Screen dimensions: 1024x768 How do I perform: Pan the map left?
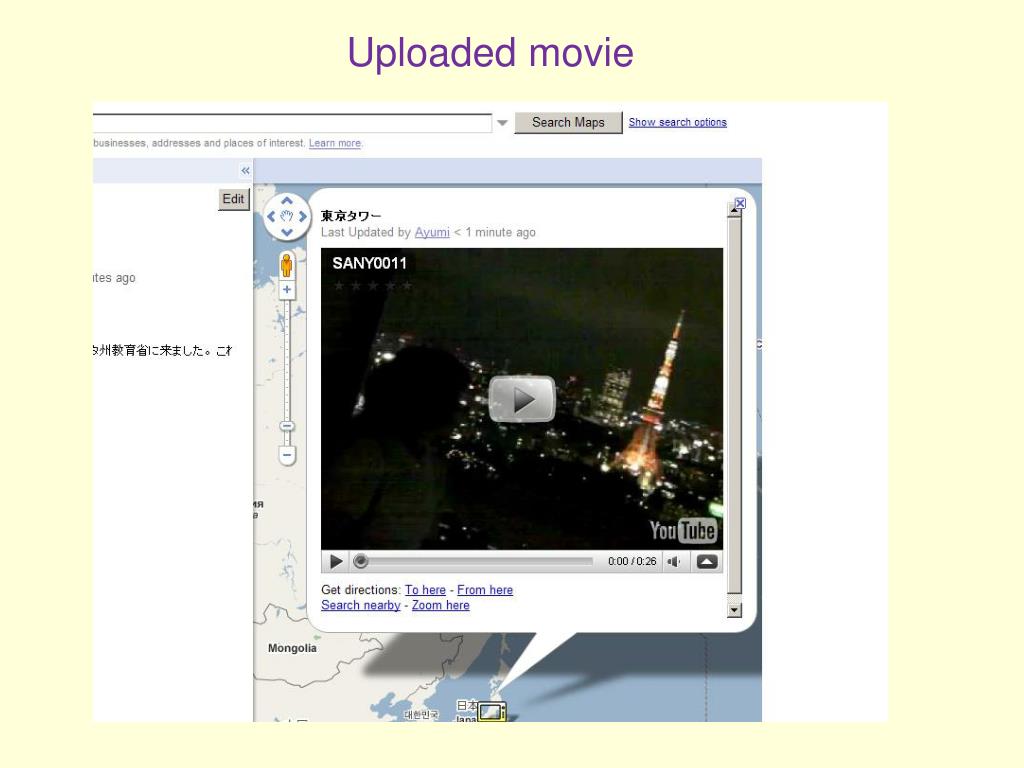(x=271, y=216)
